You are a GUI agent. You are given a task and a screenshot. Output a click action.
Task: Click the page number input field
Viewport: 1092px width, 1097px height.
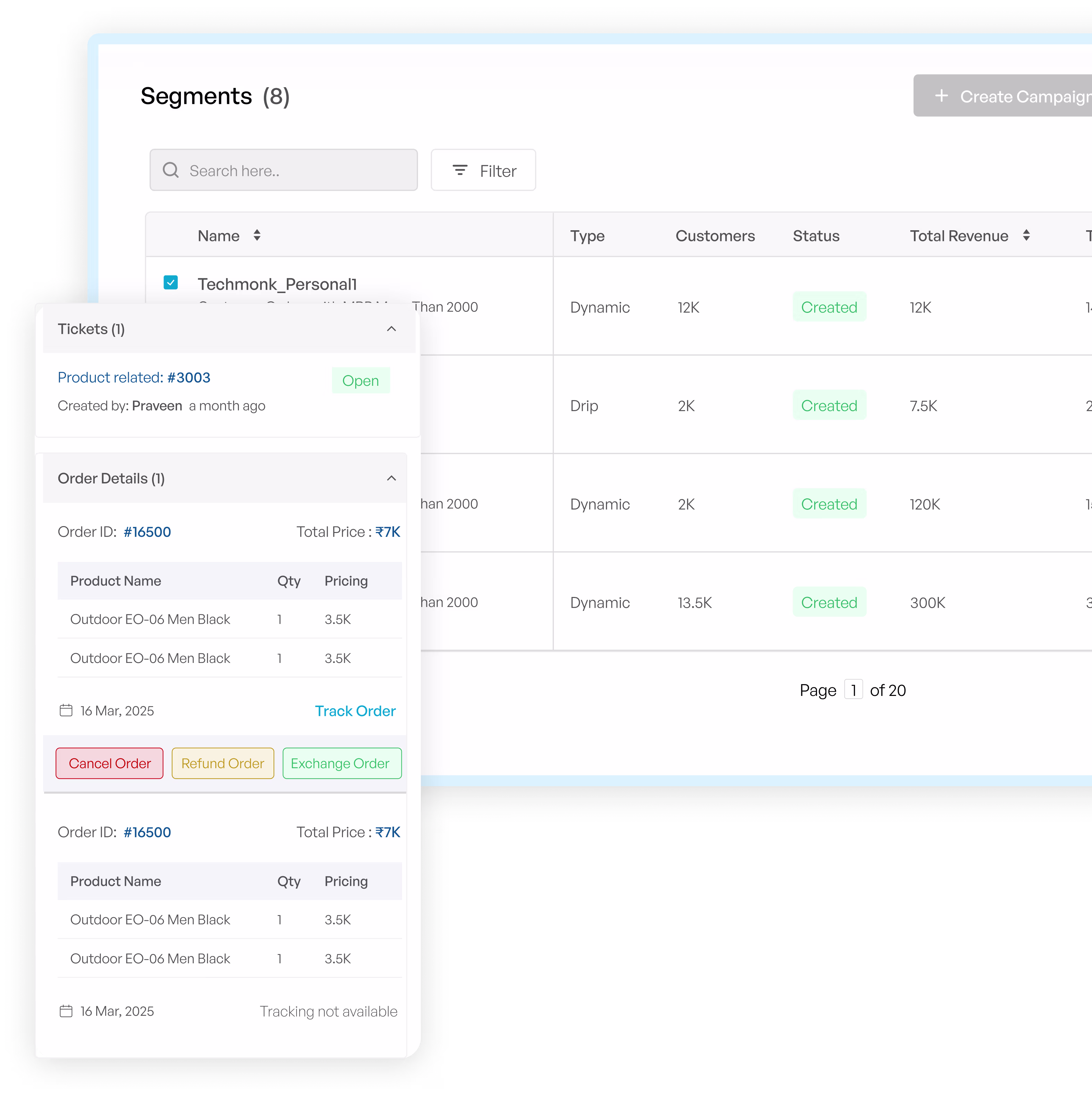(854, 689)
